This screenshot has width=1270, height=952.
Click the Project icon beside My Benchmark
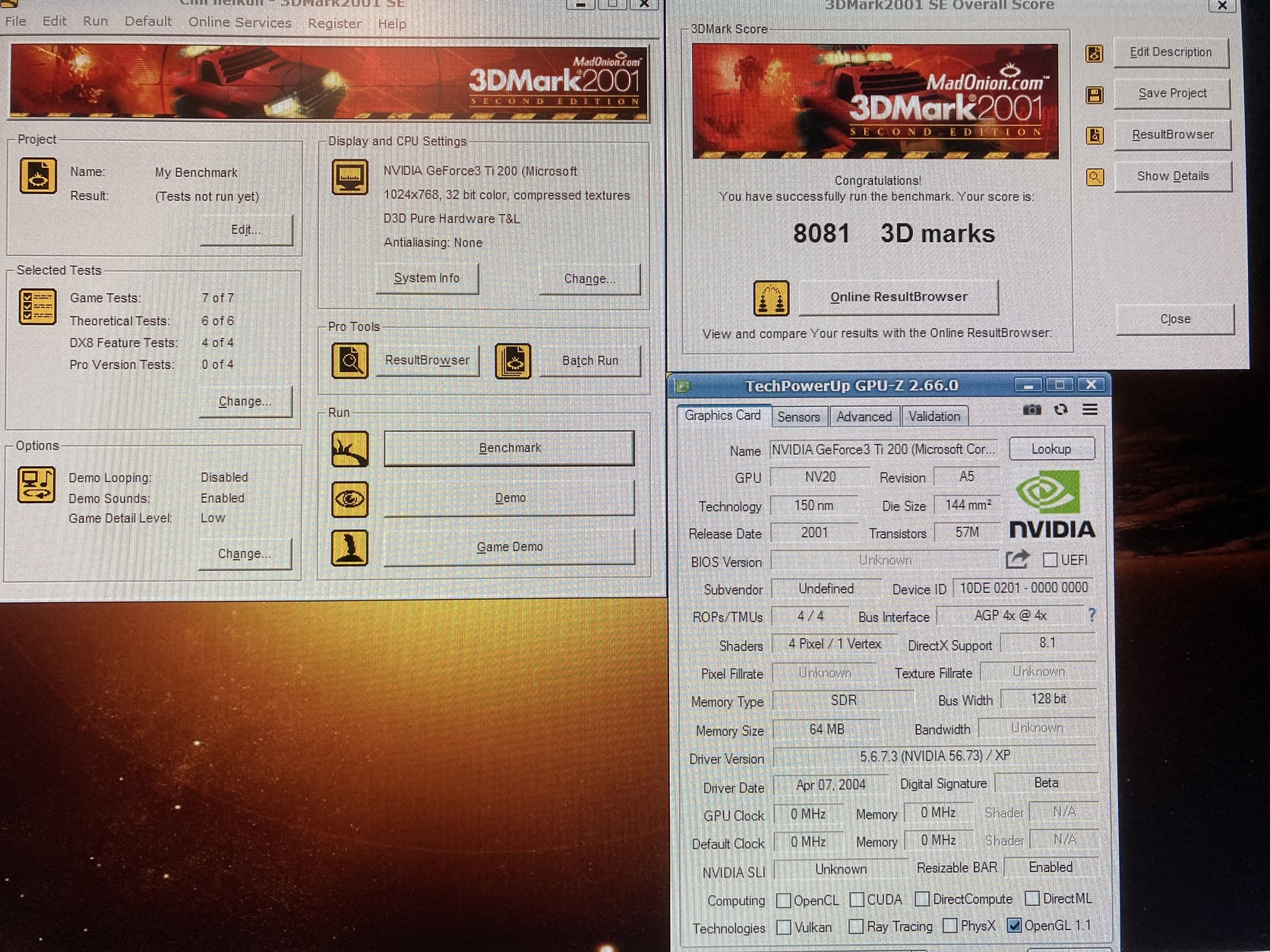pyautogui.click(x=38, y=175)
